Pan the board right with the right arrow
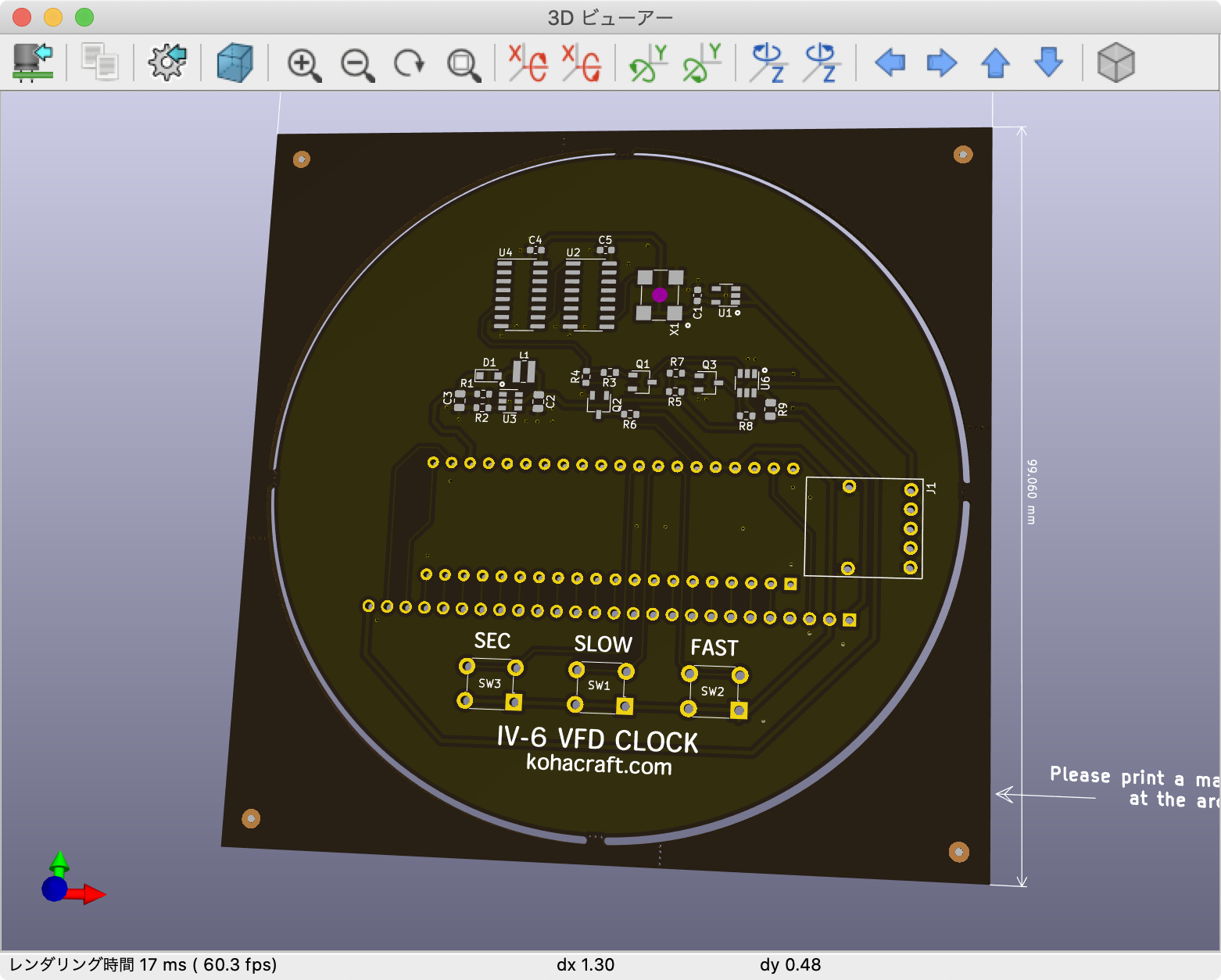The image size is (1221, 980). pyautogui.click(x=942, y=63)
